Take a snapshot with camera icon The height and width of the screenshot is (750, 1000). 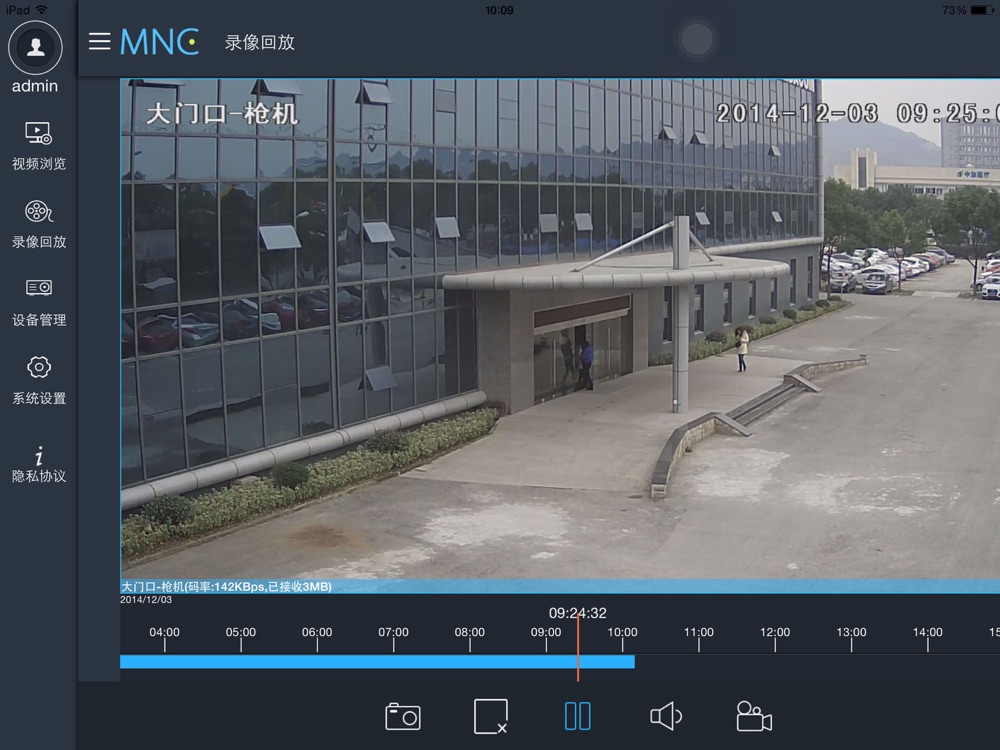coord(403,716)
